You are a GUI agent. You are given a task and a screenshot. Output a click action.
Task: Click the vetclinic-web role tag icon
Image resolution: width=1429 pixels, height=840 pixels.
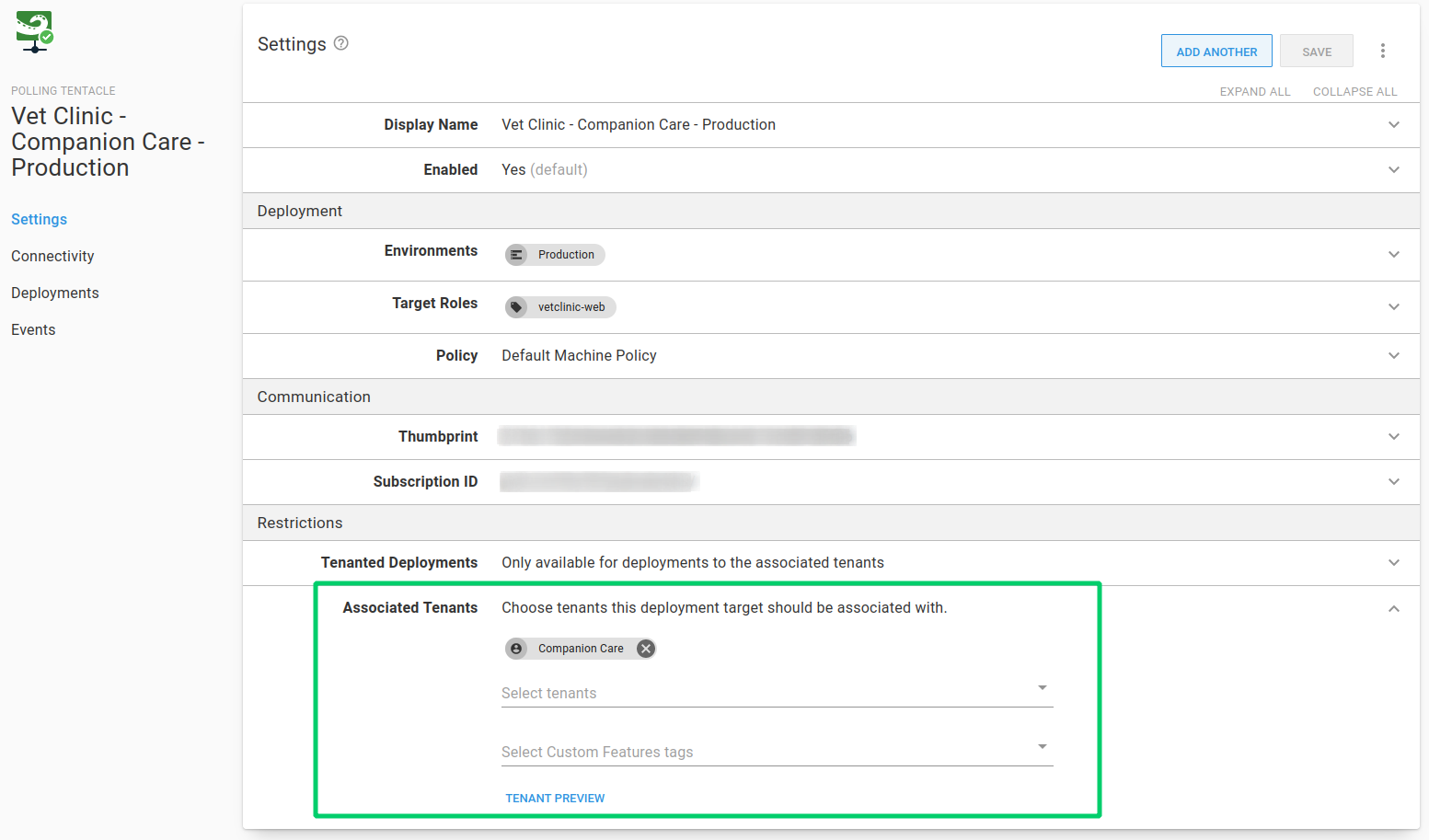[517, 307]
